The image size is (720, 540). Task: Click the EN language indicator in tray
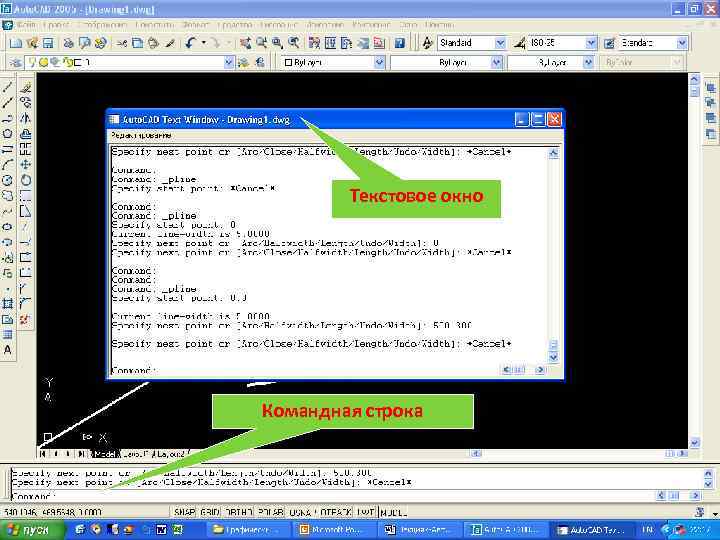click(648, 530)
